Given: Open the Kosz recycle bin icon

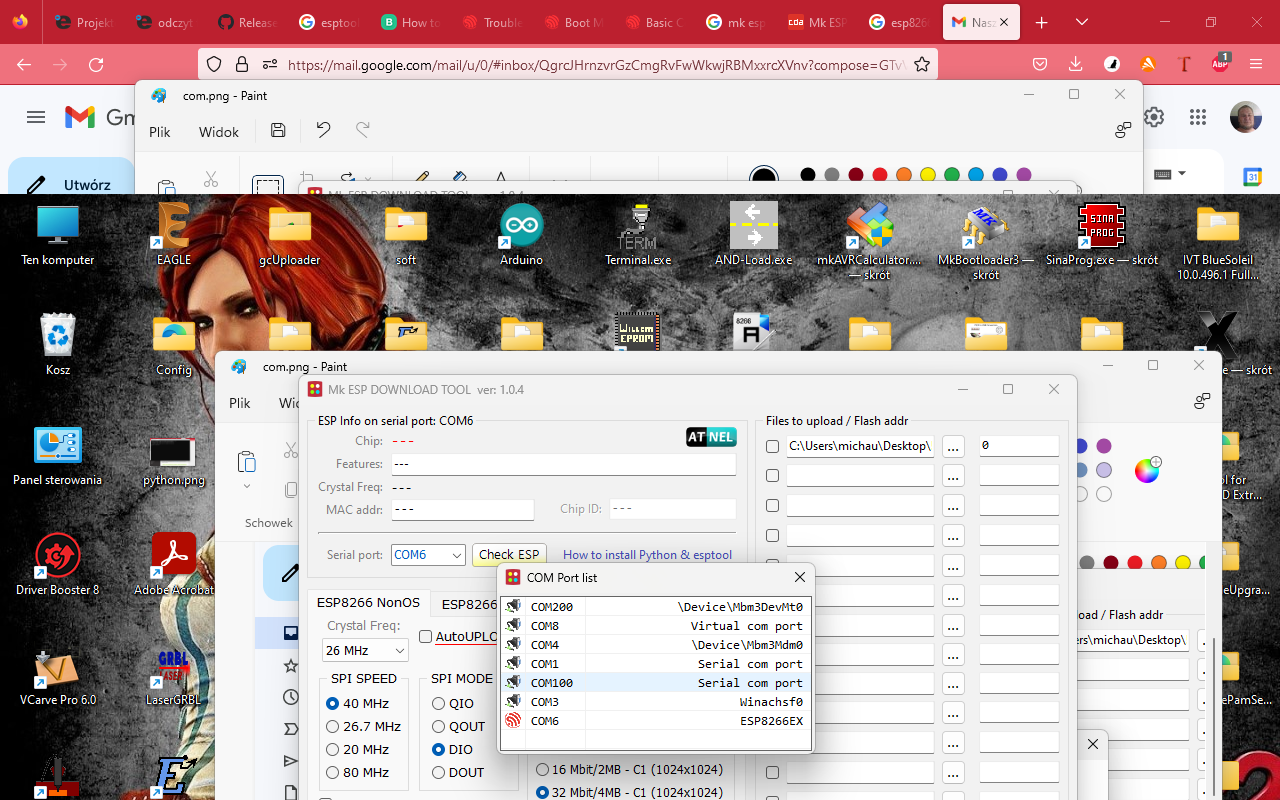Looking at the screenshot, I should [58, 344].
